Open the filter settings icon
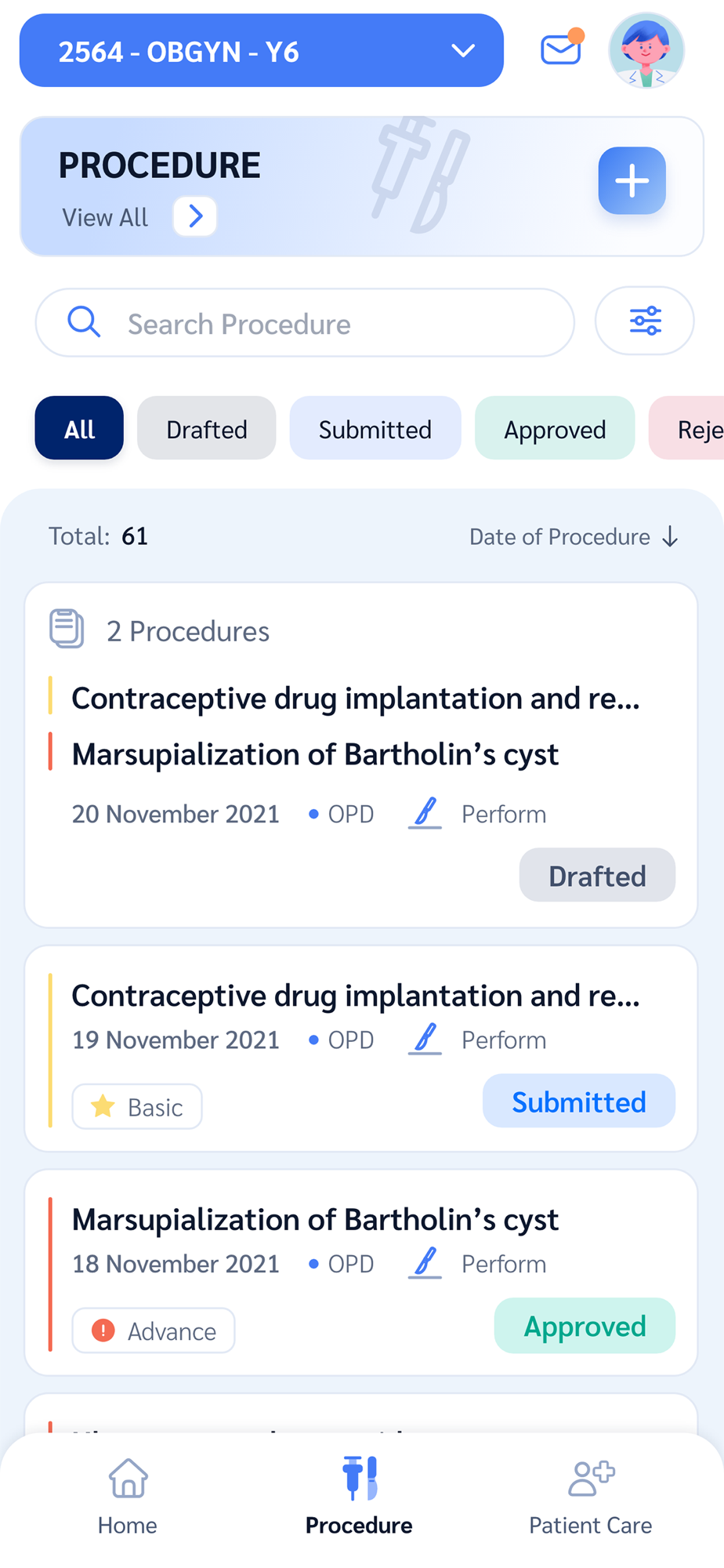Viewport: 724px width, 1568px height. tap(645, 321)
